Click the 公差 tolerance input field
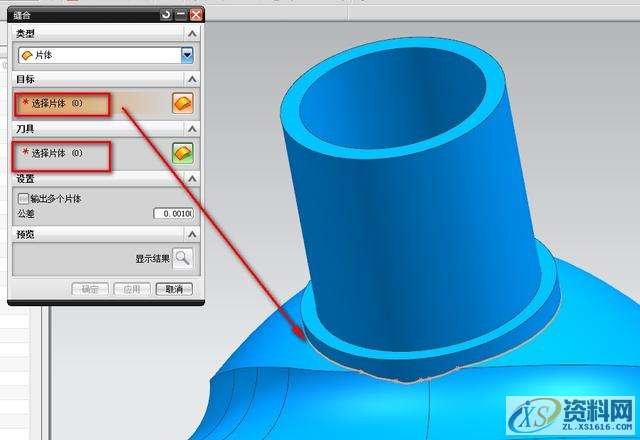Image resolution: width=640 pixels, height=440 pixels. tap(173, 214)
